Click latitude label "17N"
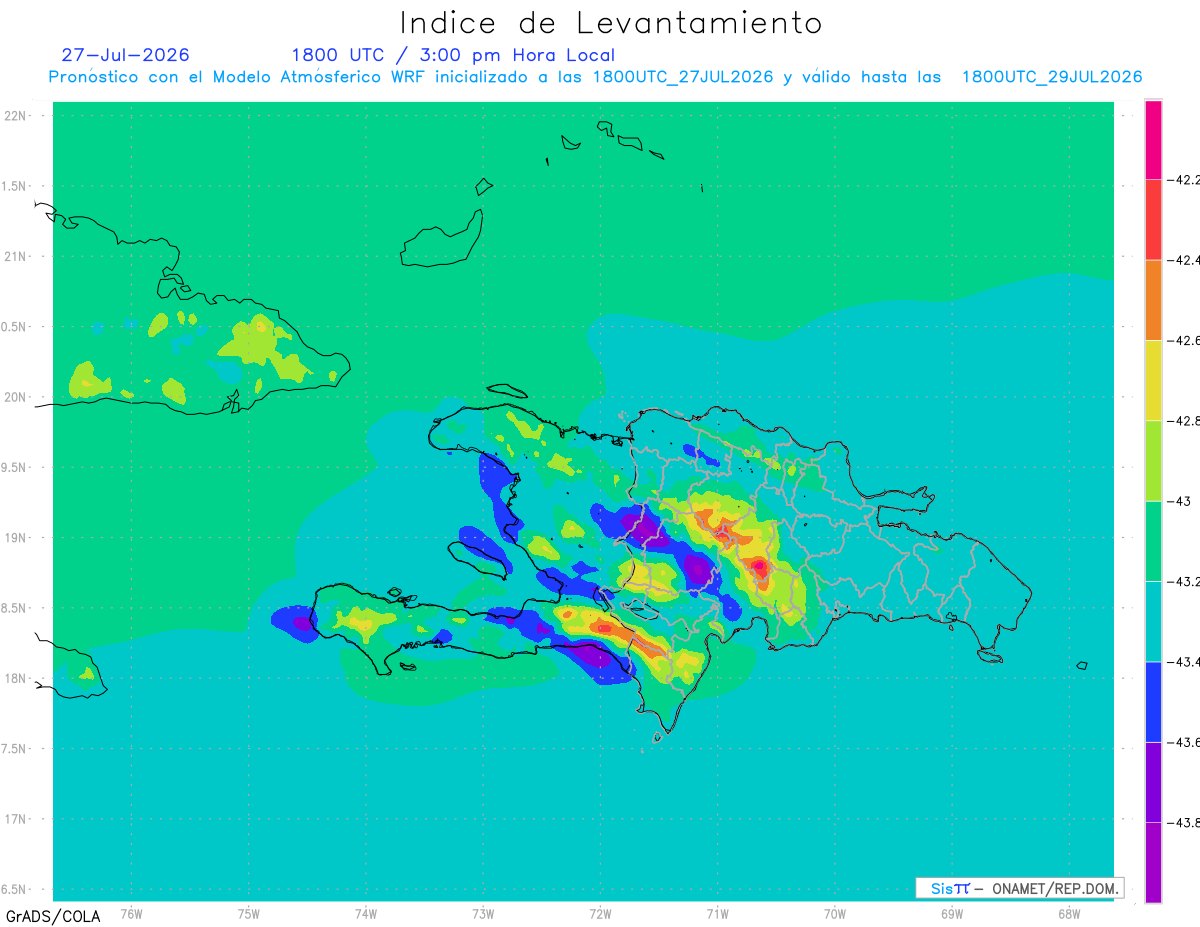The image size is (1200, 927). point(16,819)
